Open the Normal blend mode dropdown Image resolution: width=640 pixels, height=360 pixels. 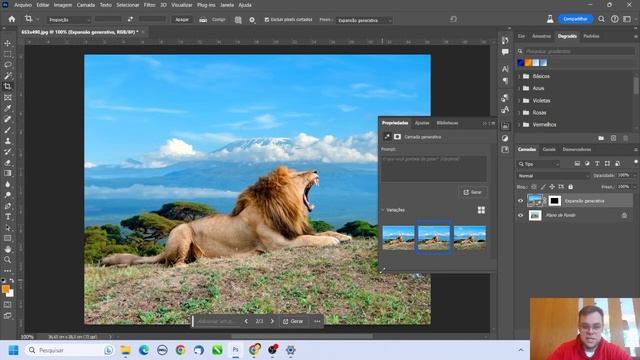pos(553,176)
